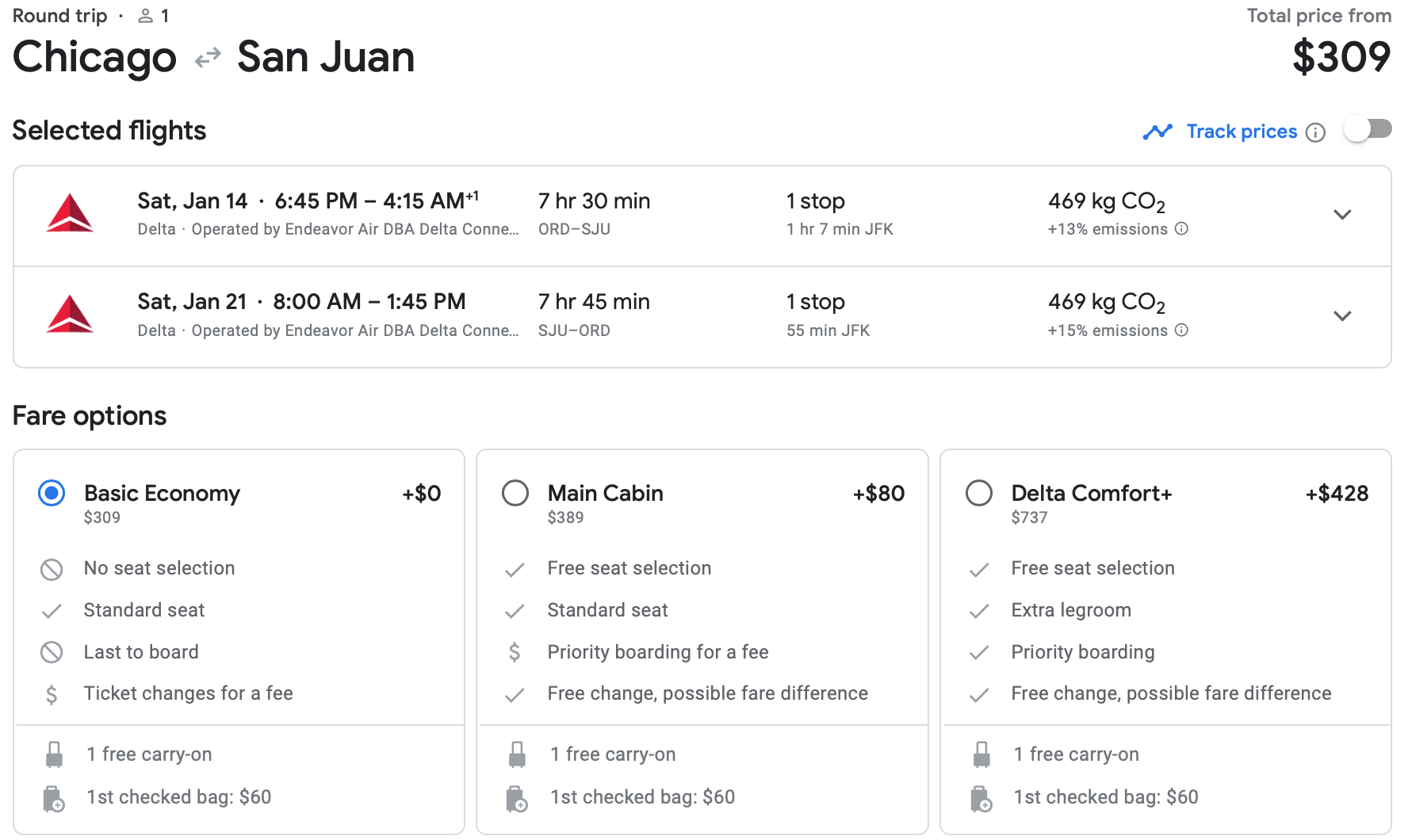Expand the Sat, Jan 21 flight details
Screen dimensions: 1408x840
pyautogui.click(x=1342, y=316)
